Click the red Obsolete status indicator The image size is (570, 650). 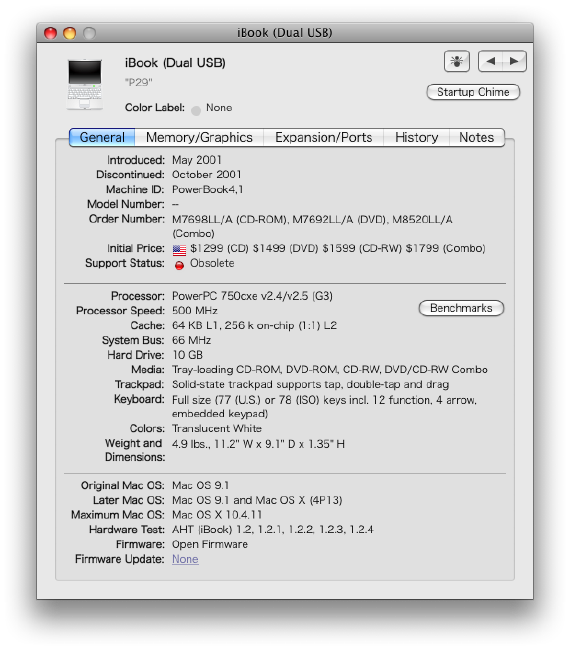[x=179, y=265]
